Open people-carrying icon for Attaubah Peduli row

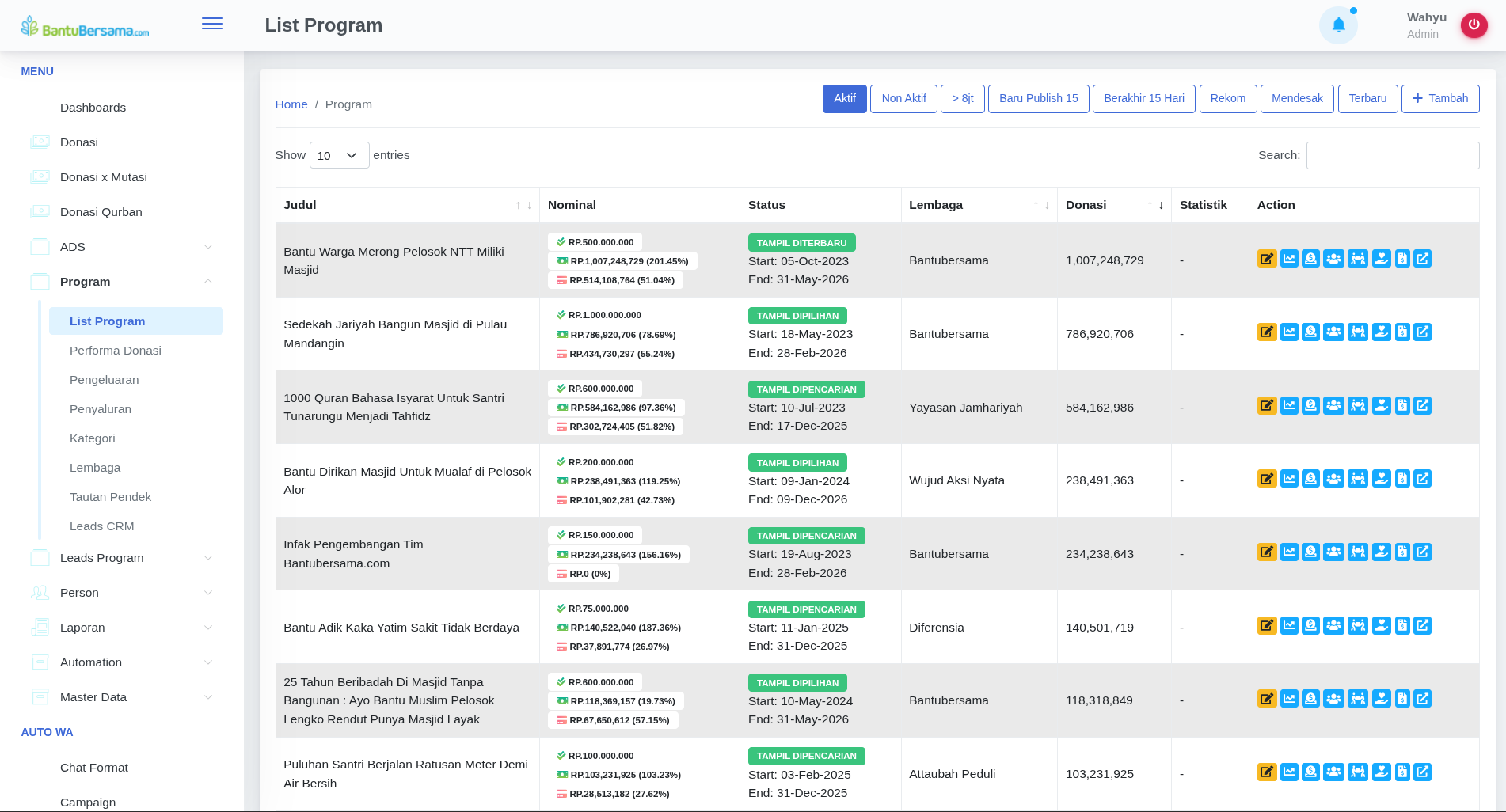pos(1358,772)
